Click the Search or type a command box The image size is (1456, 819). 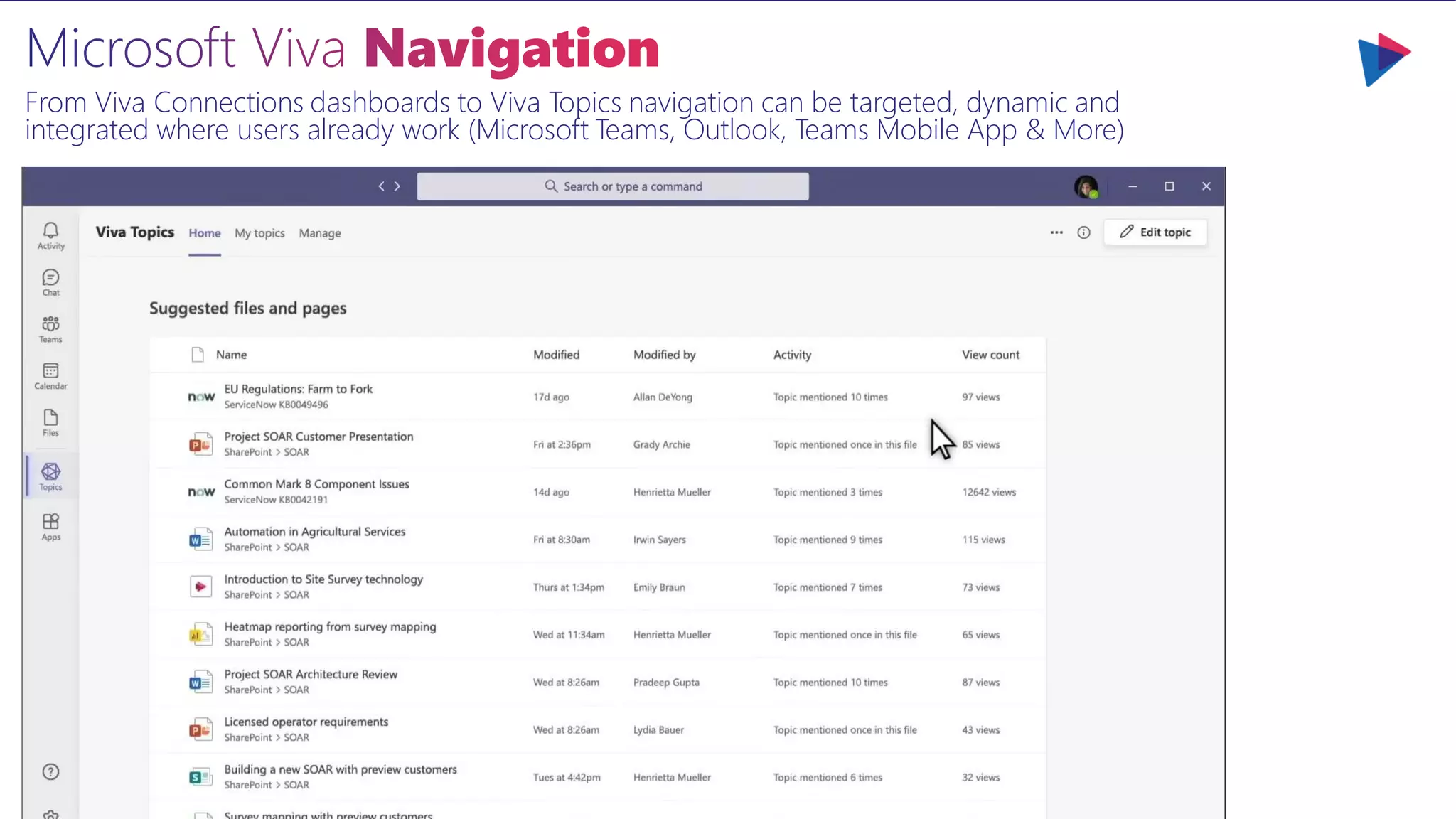click(613, 186)
